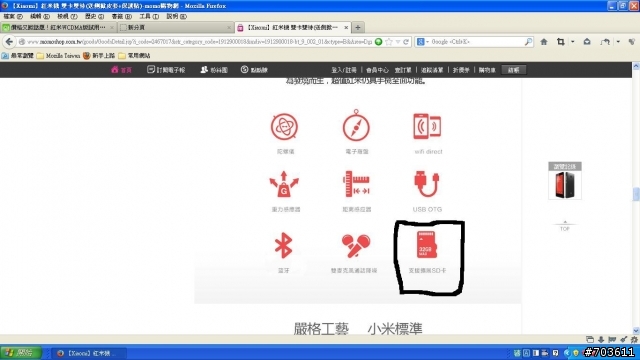Click the URL address bar field
Viewport: 640px width, 360px height.
[199, 42]
